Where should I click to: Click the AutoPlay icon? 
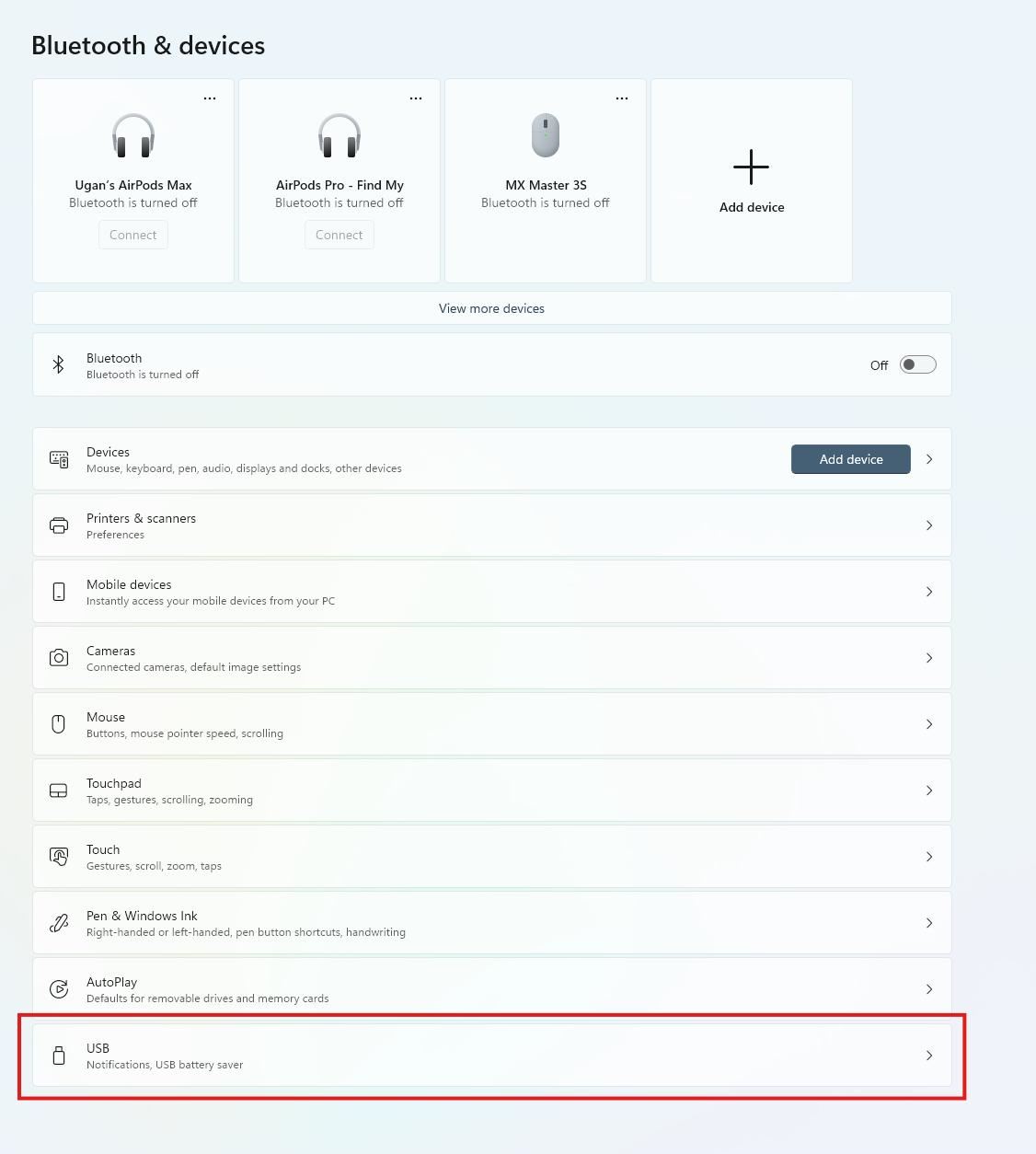click(x=59, y=989)
